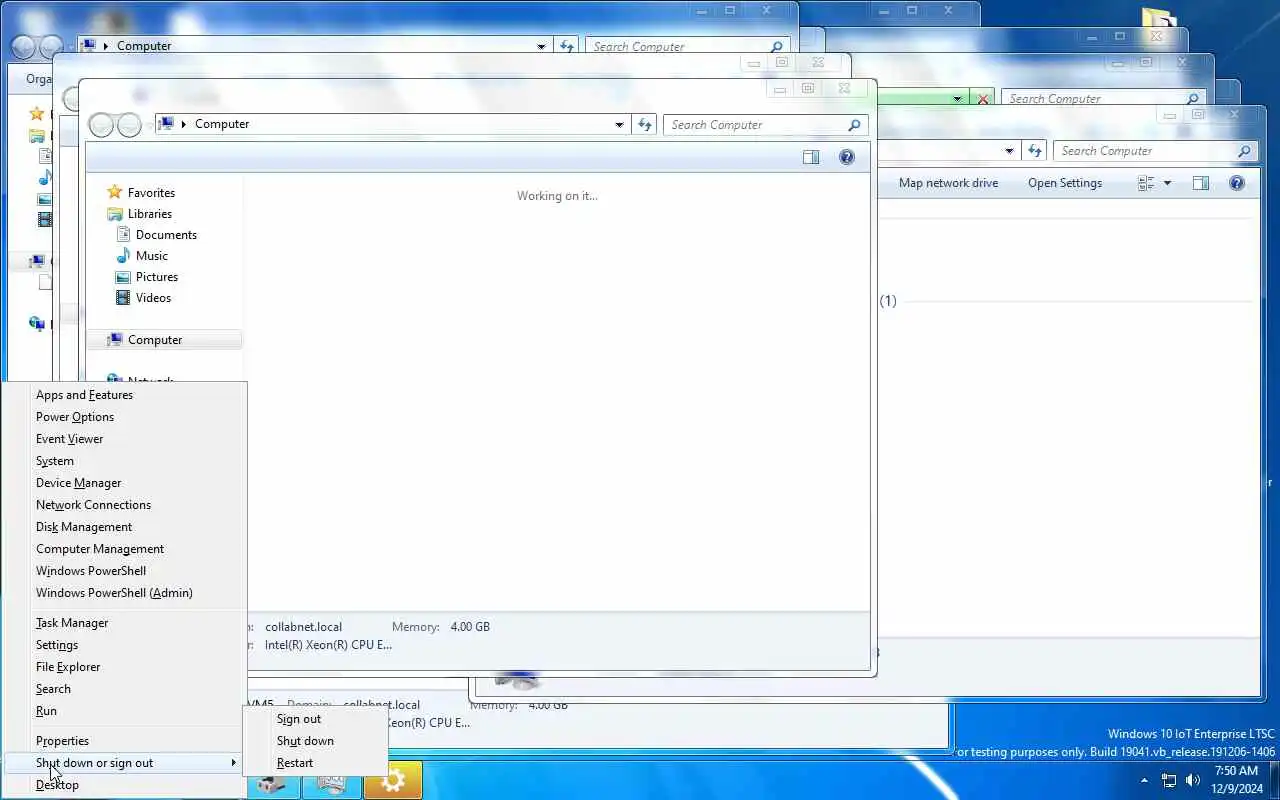
Task: Select Favorites in the navigation pane
Action: (151, 192)
